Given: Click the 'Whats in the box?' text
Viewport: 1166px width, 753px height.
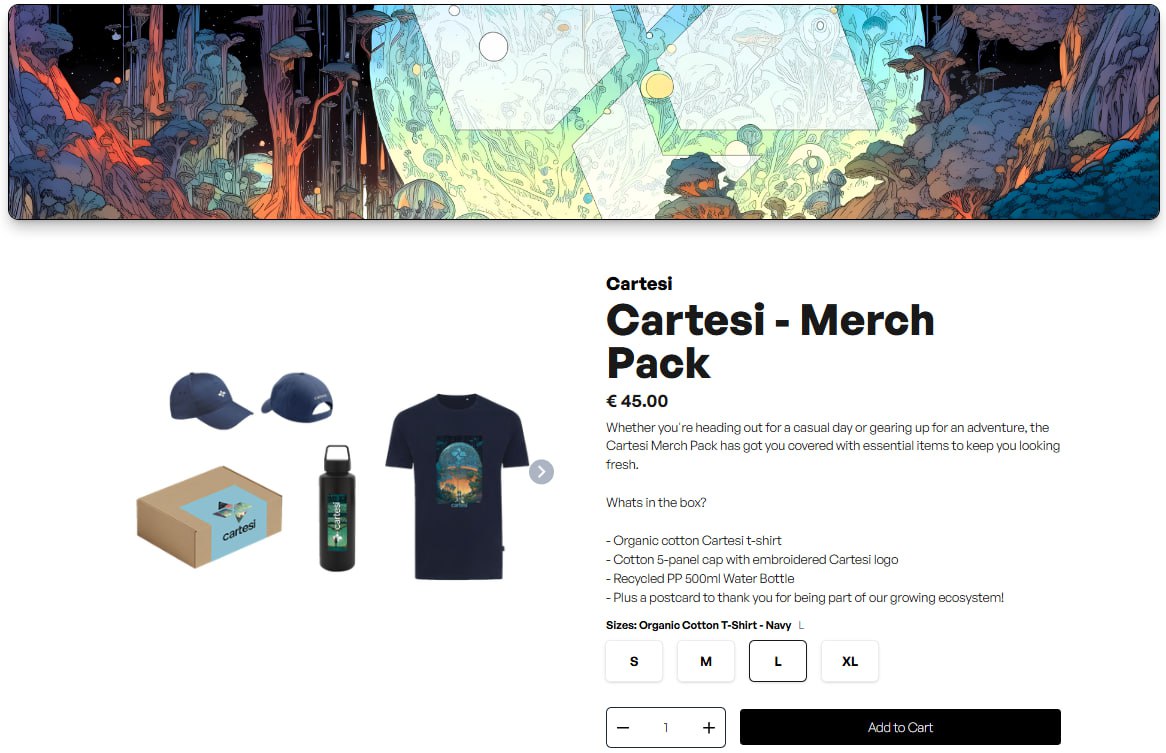Looking at the screenshot, I should (x=656, y=502).
